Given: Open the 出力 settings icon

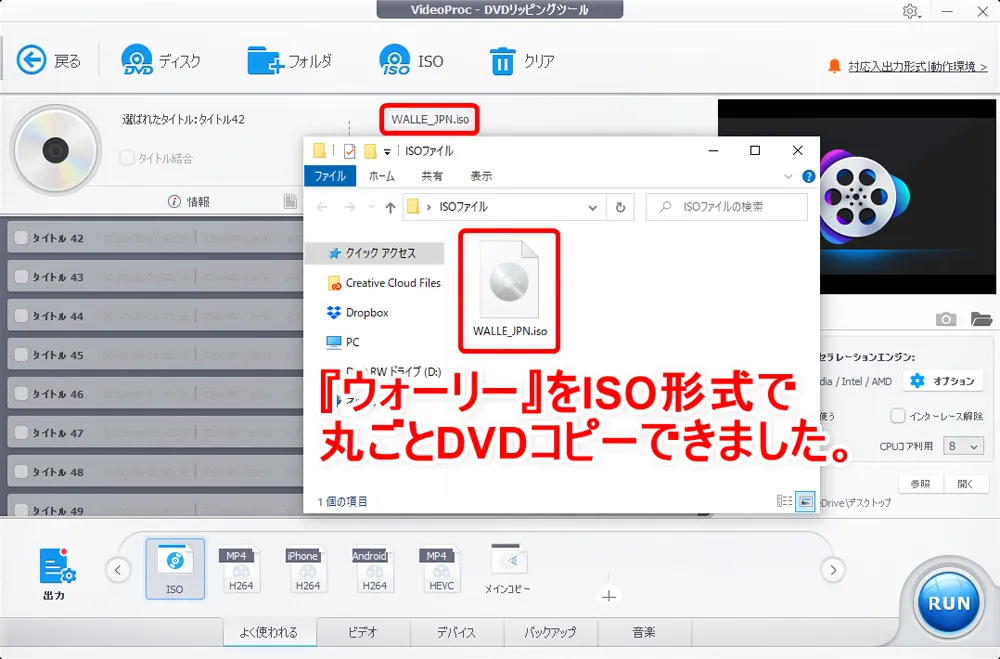Looking at the screenshot, I should click(x=55, y=573).
